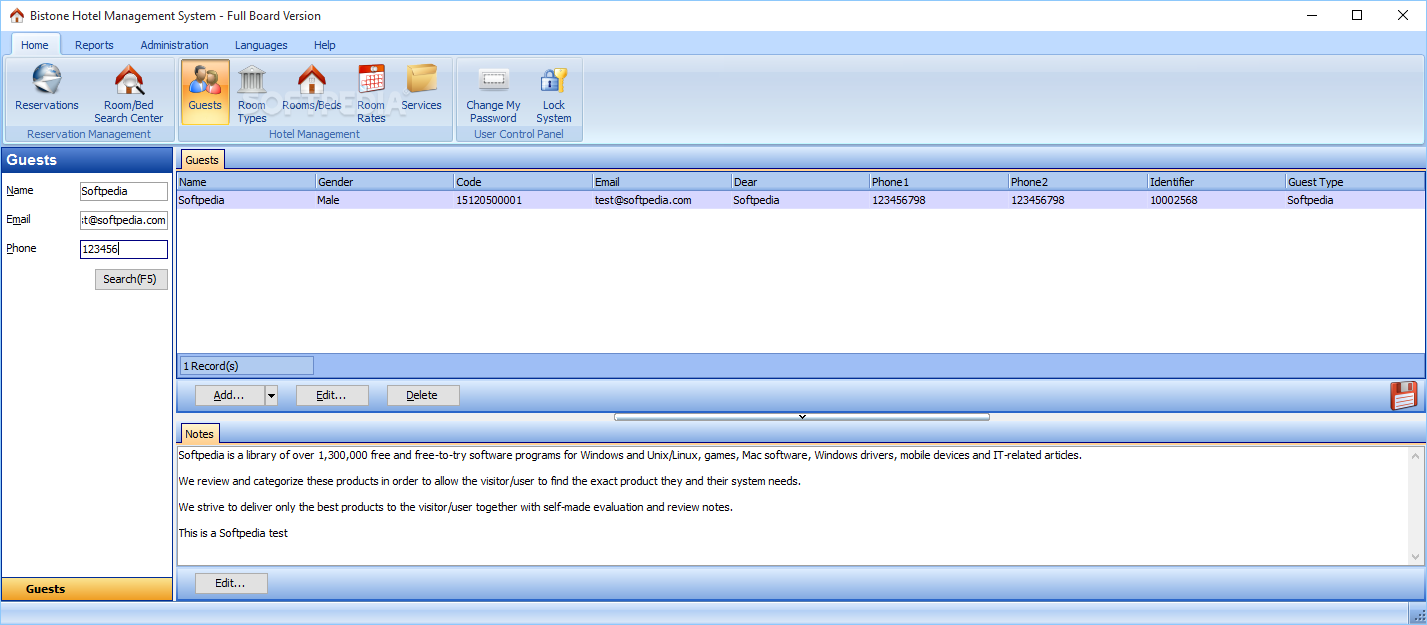Sort by the Email column header

pos(662,182)
